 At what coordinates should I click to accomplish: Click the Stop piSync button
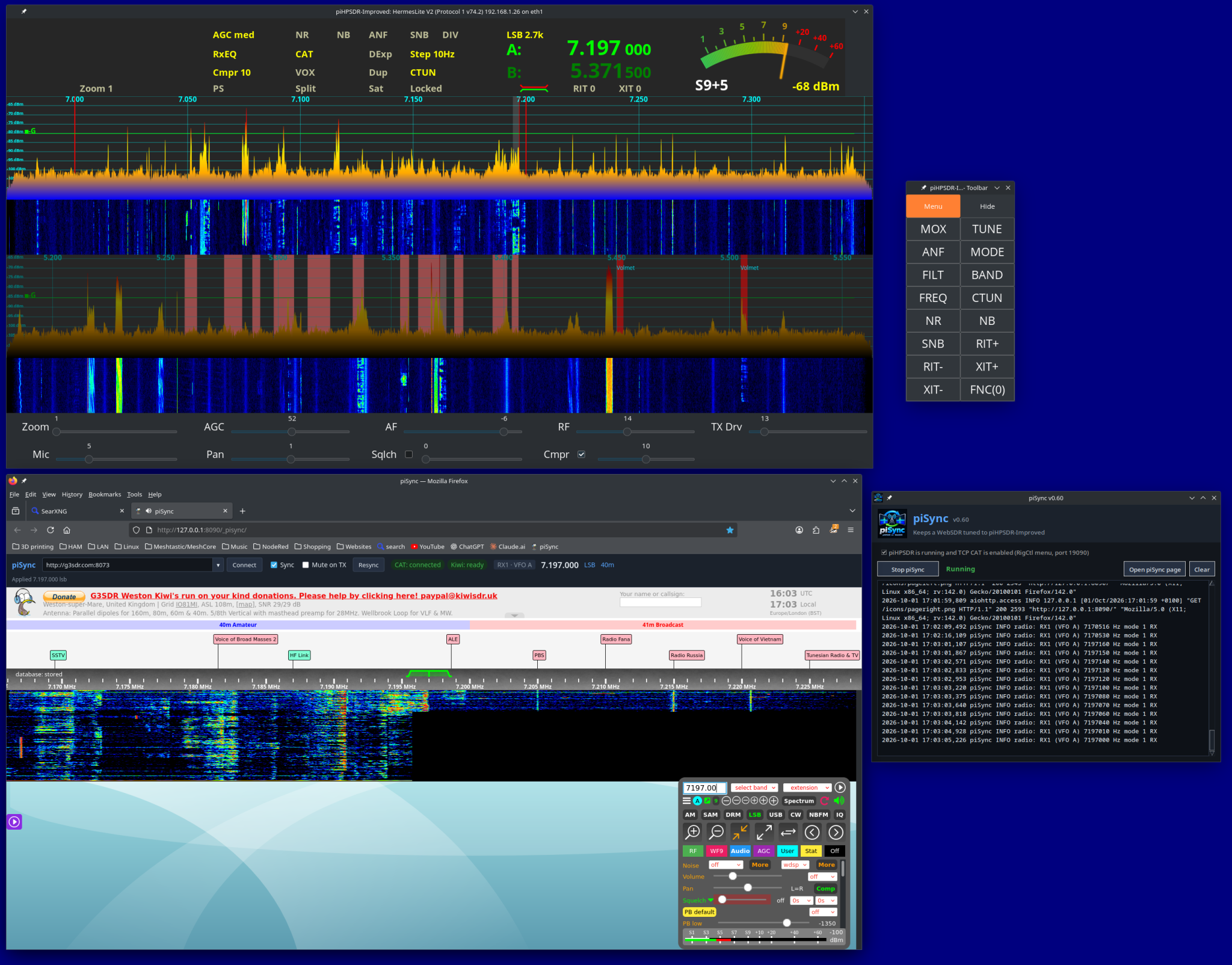coord(907,569)
